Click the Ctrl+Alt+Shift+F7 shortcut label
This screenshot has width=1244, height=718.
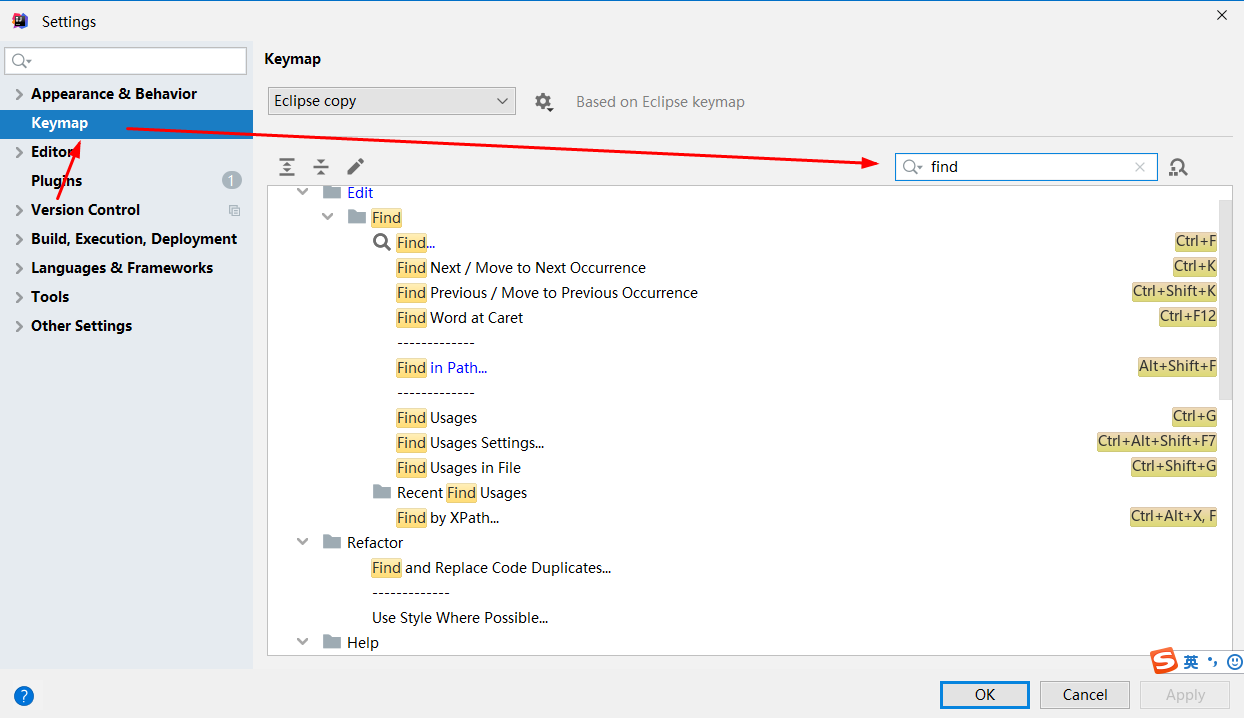coord(1157,441)
